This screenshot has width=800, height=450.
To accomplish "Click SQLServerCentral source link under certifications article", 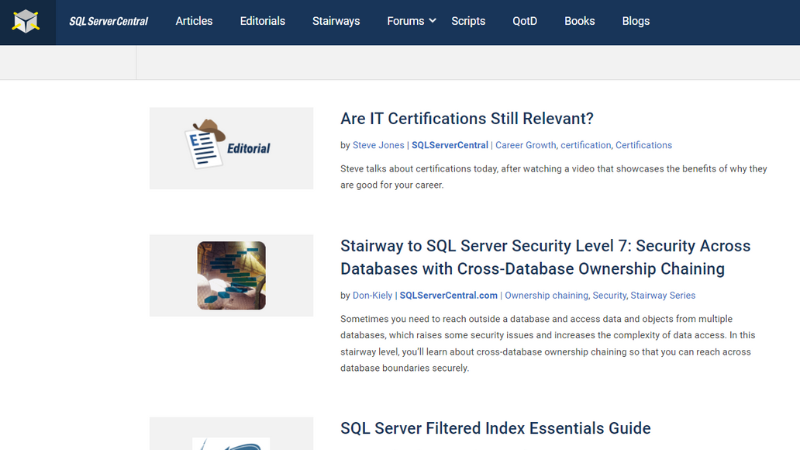I will coord(449,145).
